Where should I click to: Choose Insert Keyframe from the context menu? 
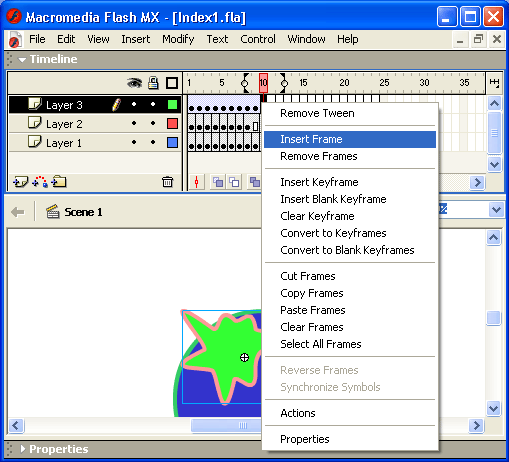click(319, 182)
